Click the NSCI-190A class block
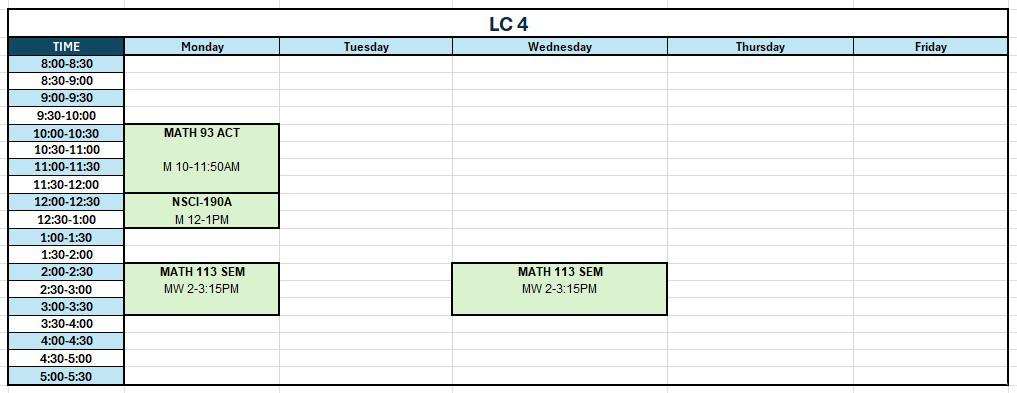The height and width of the screenshot is (393, 1017). [202, 211]
